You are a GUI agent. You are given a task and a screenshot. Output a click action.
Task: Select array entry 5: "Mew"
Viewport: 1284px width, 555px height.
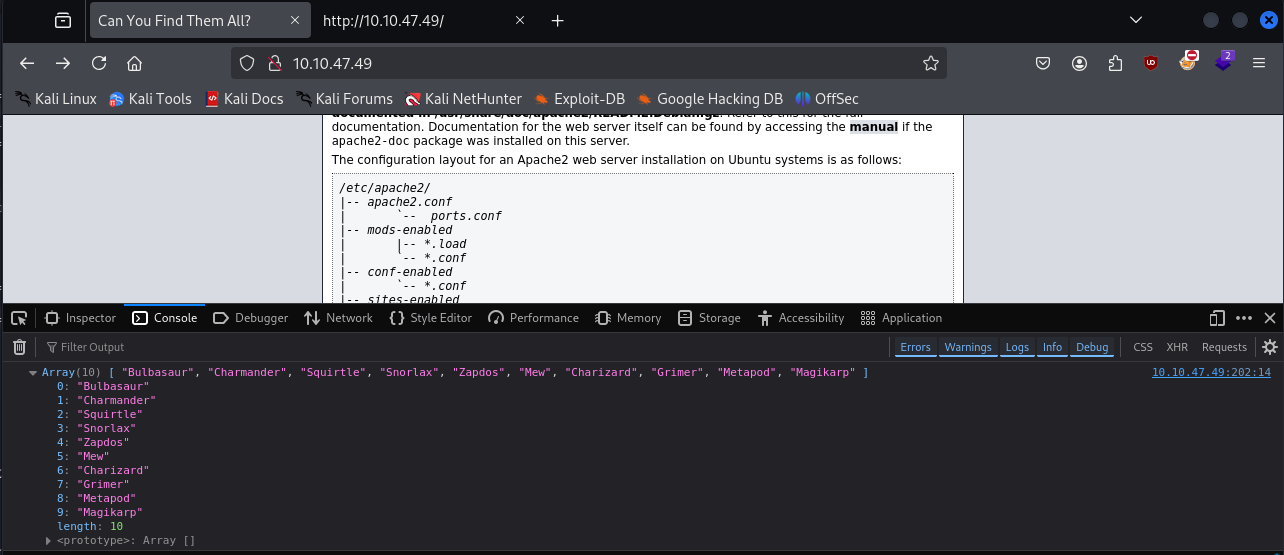[x=83, y=456]
